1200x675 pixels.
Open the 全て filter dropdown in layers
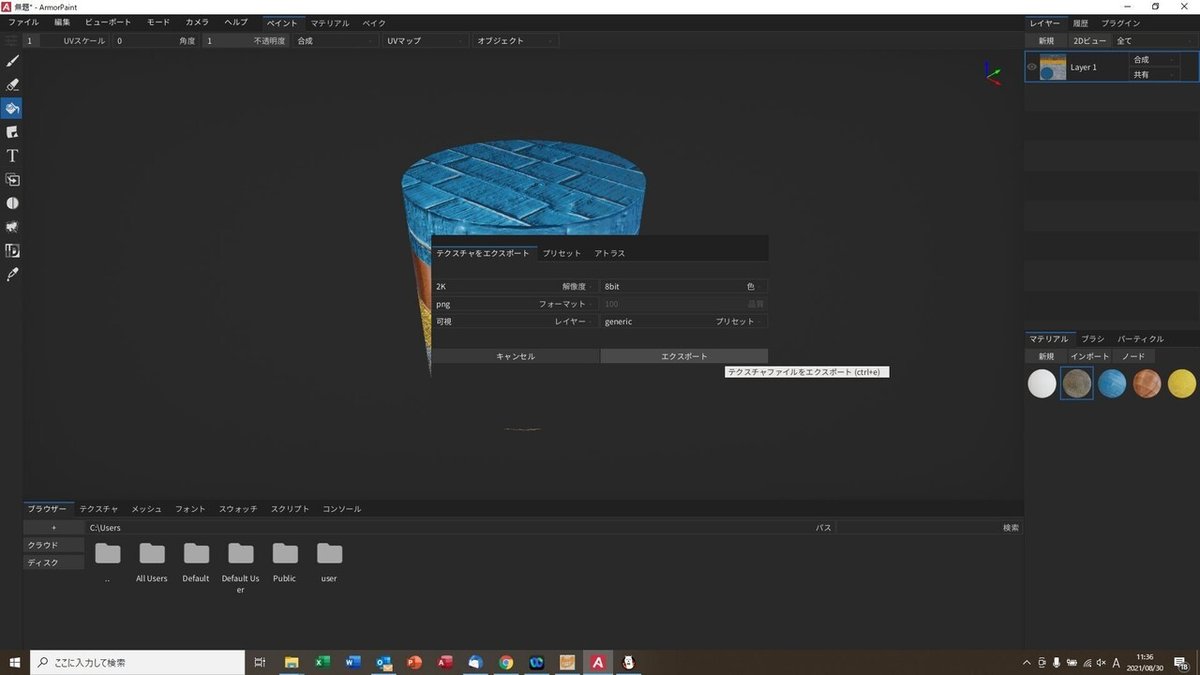click(x=1155, y=41)
